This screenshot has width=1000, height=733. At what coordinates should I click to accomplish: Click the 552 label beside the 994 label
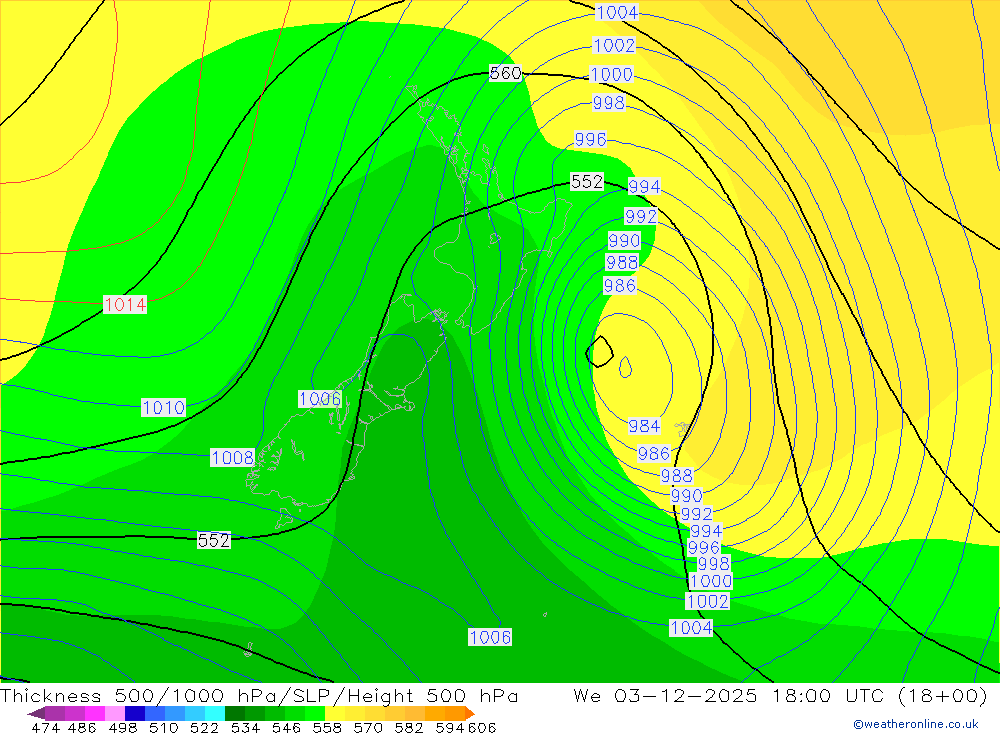point(587,182)
